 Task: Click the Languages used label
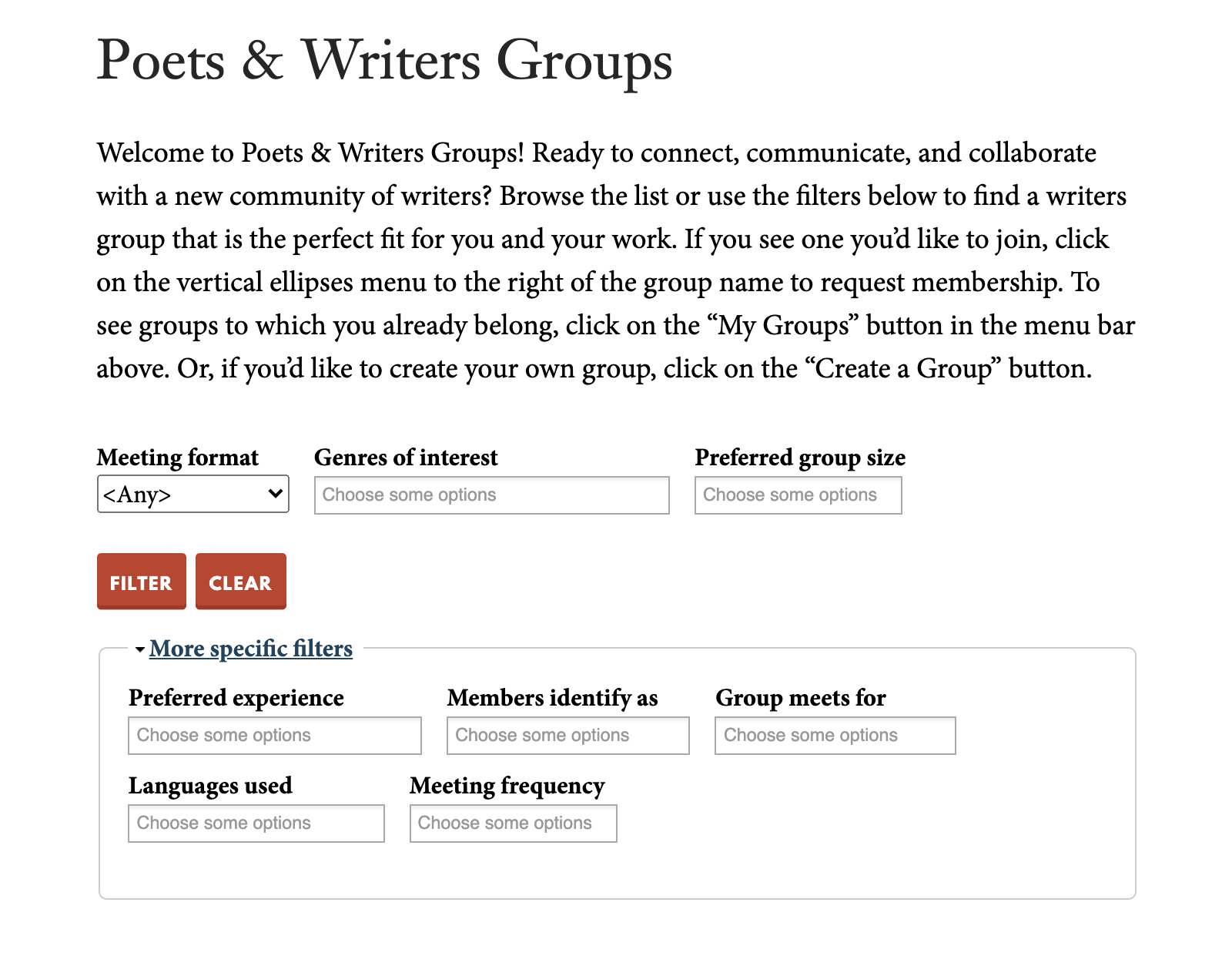click(210, 786)
